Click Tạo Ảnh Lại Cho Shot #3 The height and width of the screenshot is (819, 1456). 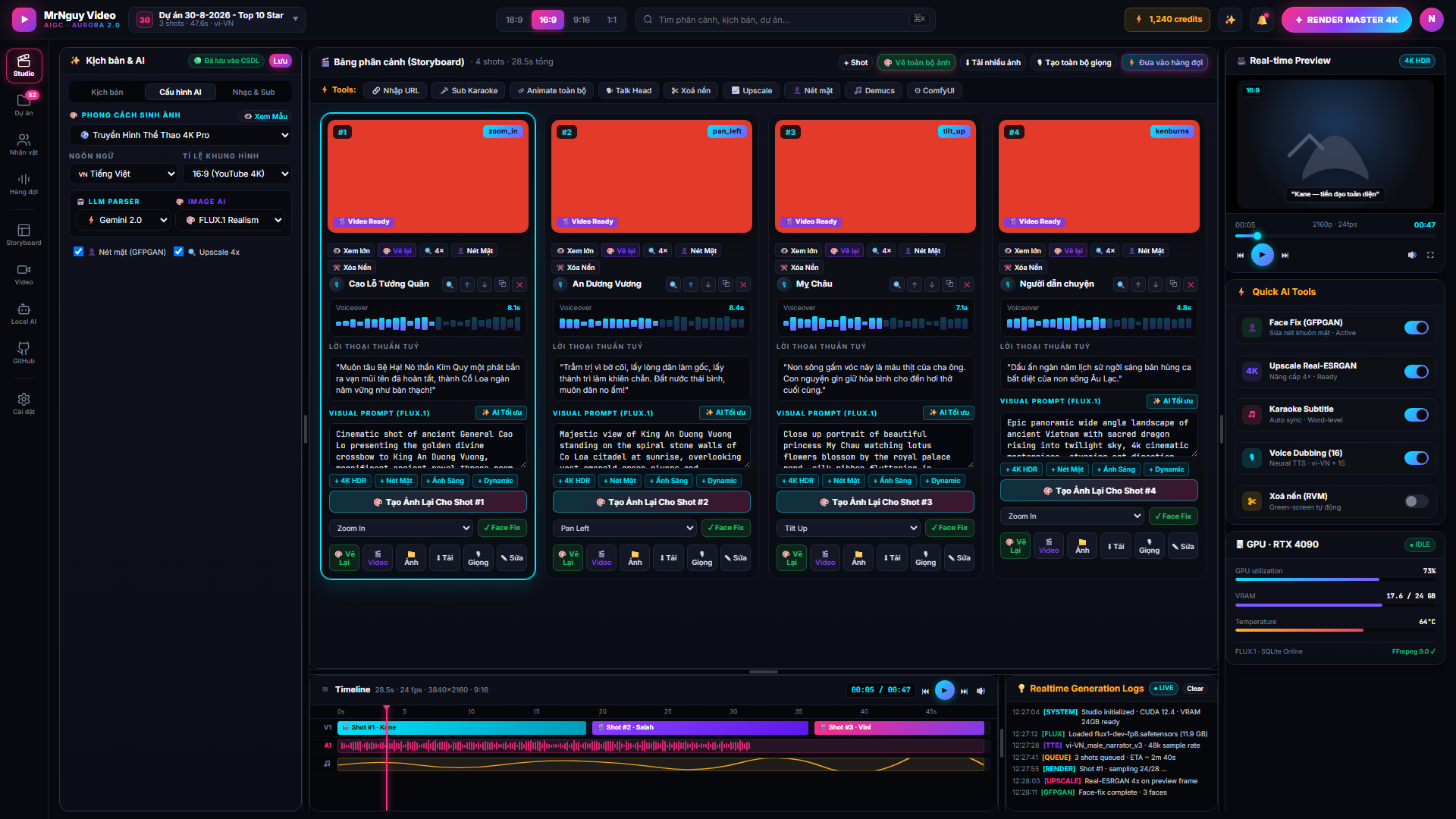875,502
